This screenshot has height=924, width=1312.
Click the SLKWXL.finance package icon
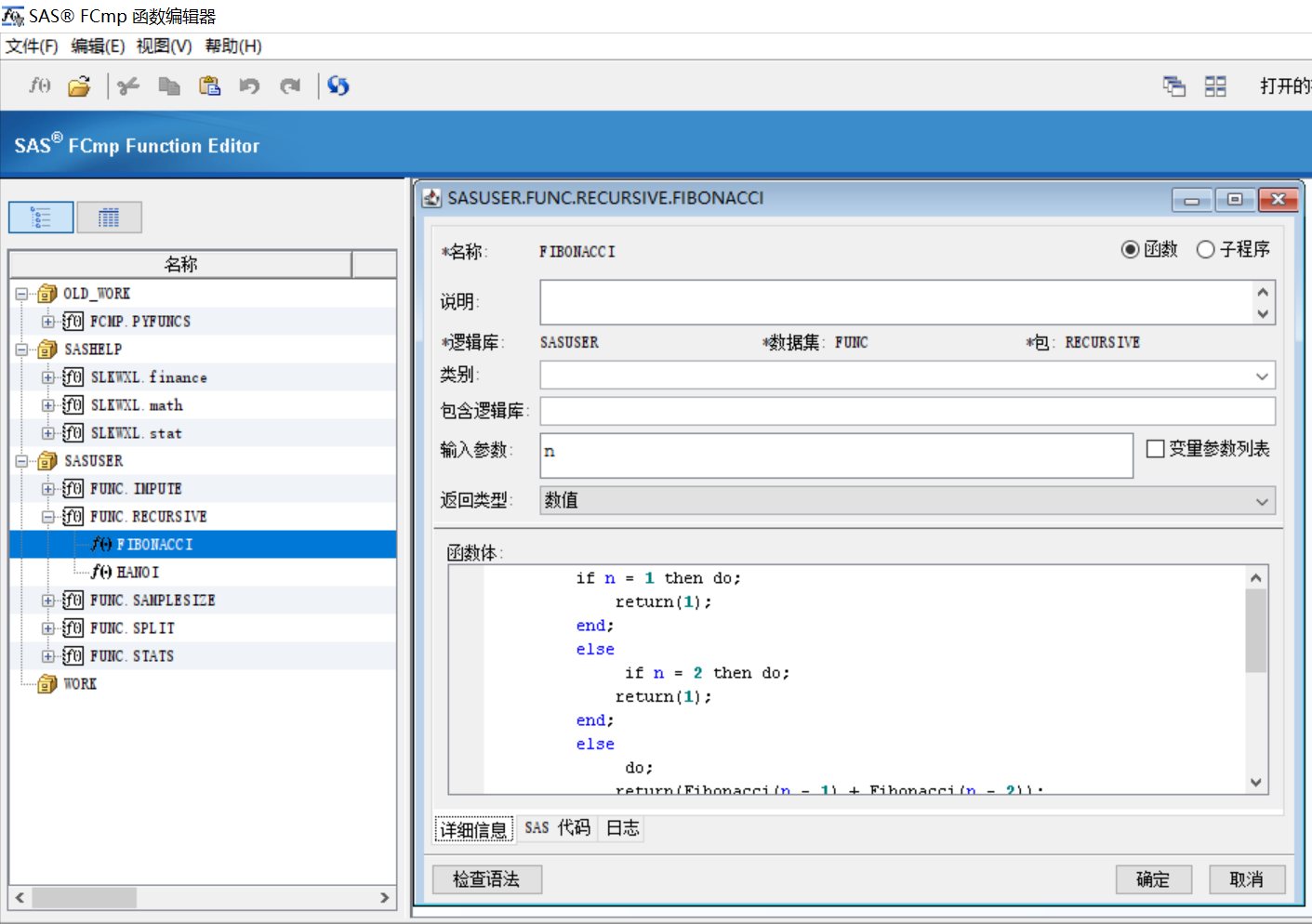pos(73,377)
